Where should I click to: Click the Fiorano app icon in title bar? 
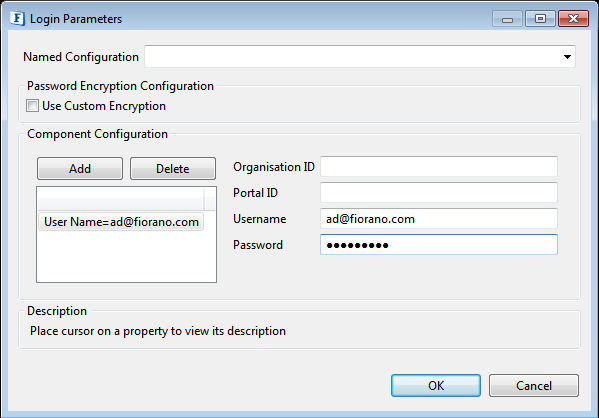[18, 18]
